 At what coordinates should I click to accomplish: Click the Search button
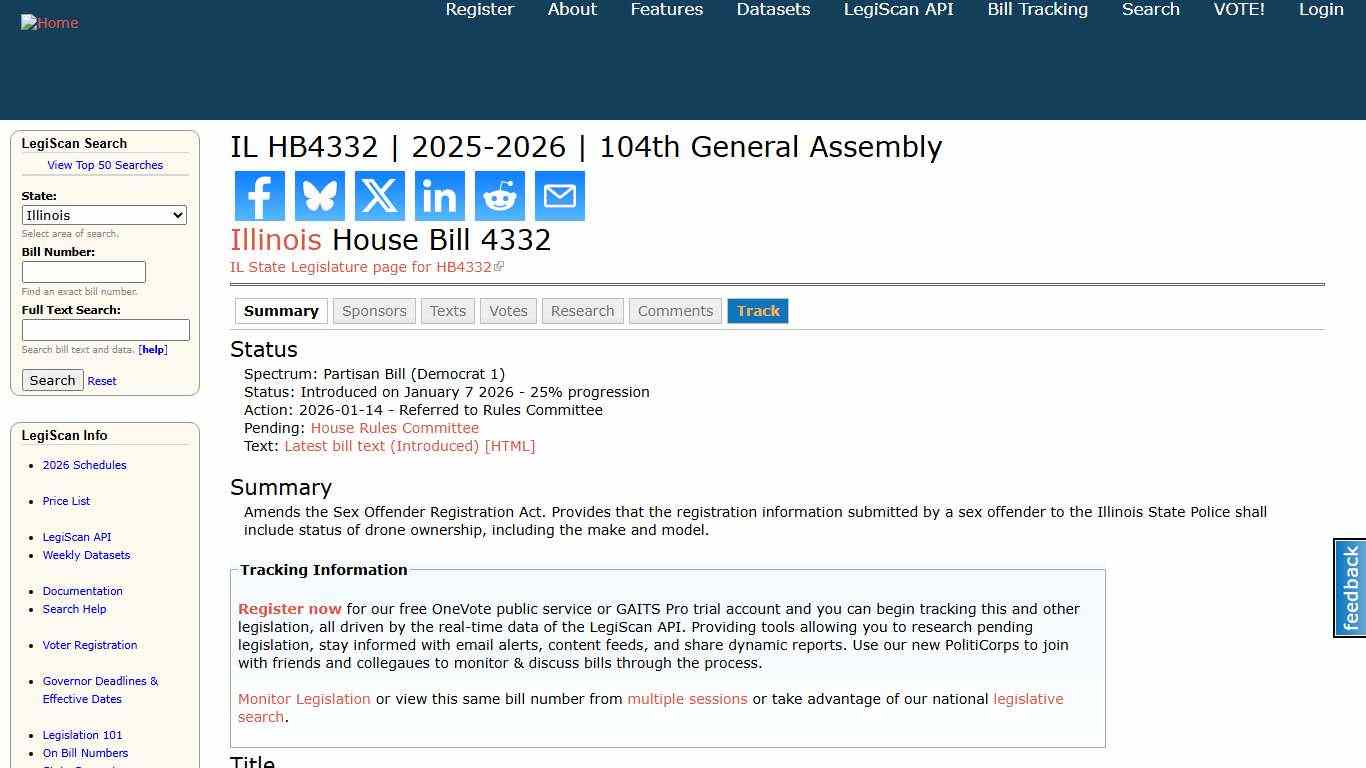point(52,380)
